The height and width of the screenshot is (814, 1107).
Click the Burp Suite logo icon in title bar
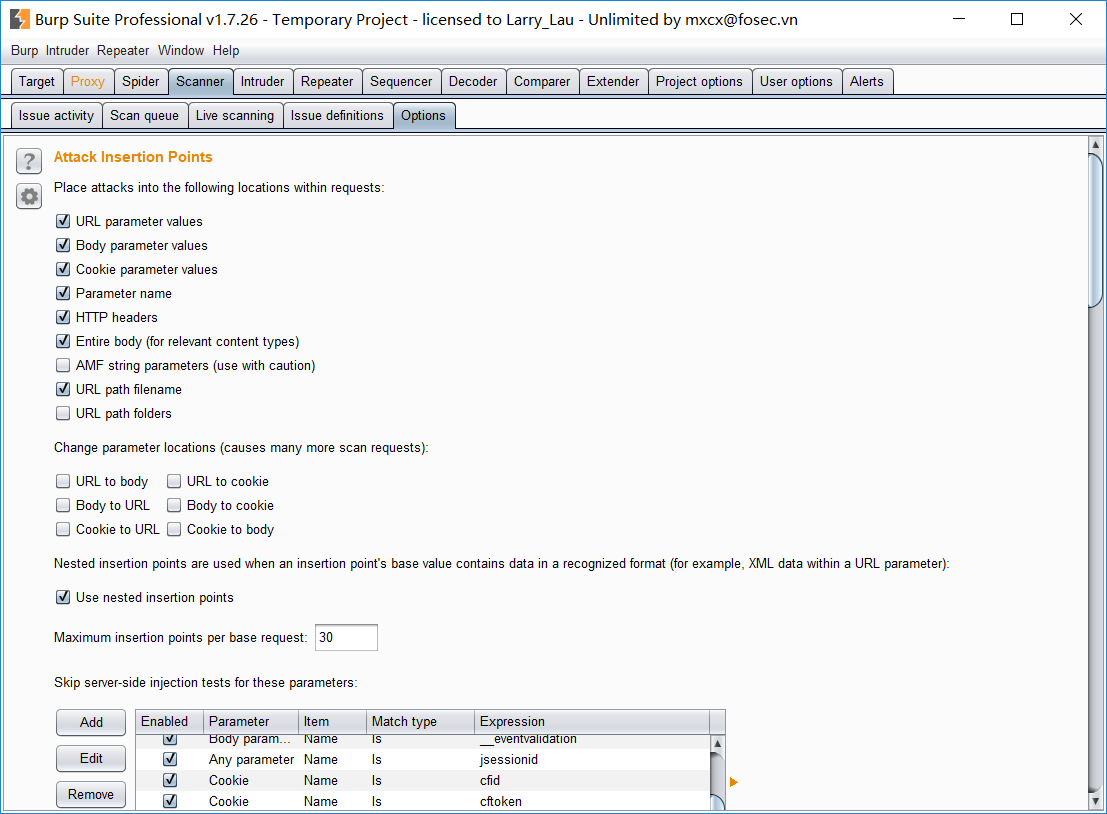coord(20,19)
